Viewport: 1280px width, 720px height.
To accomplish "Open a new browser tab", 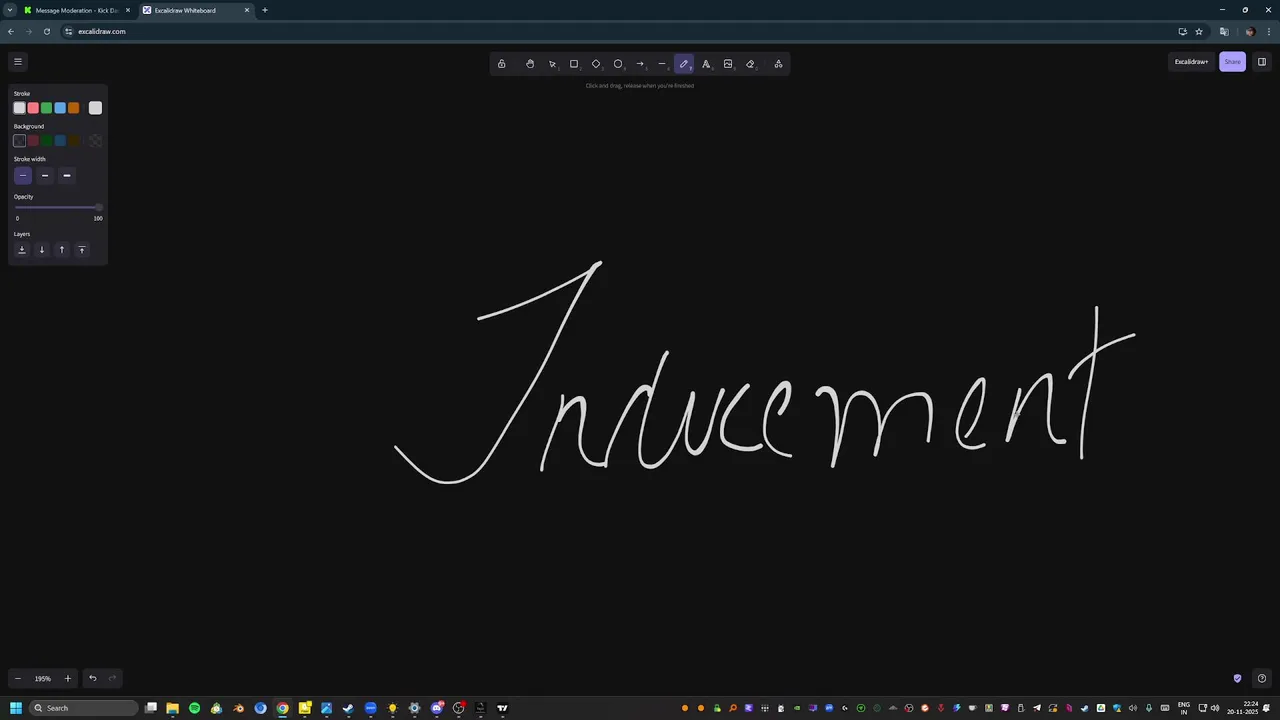I will pyautogui.click(x=265, y=10).
